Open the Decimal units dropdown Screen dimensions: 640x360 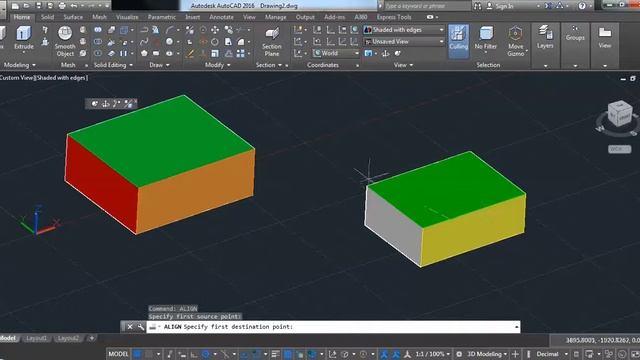552,354
